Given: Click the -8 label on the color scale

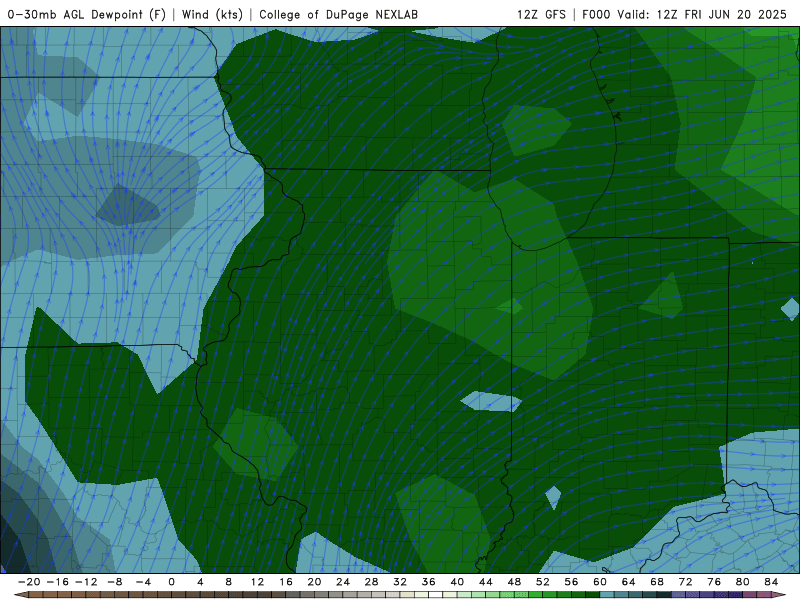Looking at the screenshot, I should tap(115, 582).
